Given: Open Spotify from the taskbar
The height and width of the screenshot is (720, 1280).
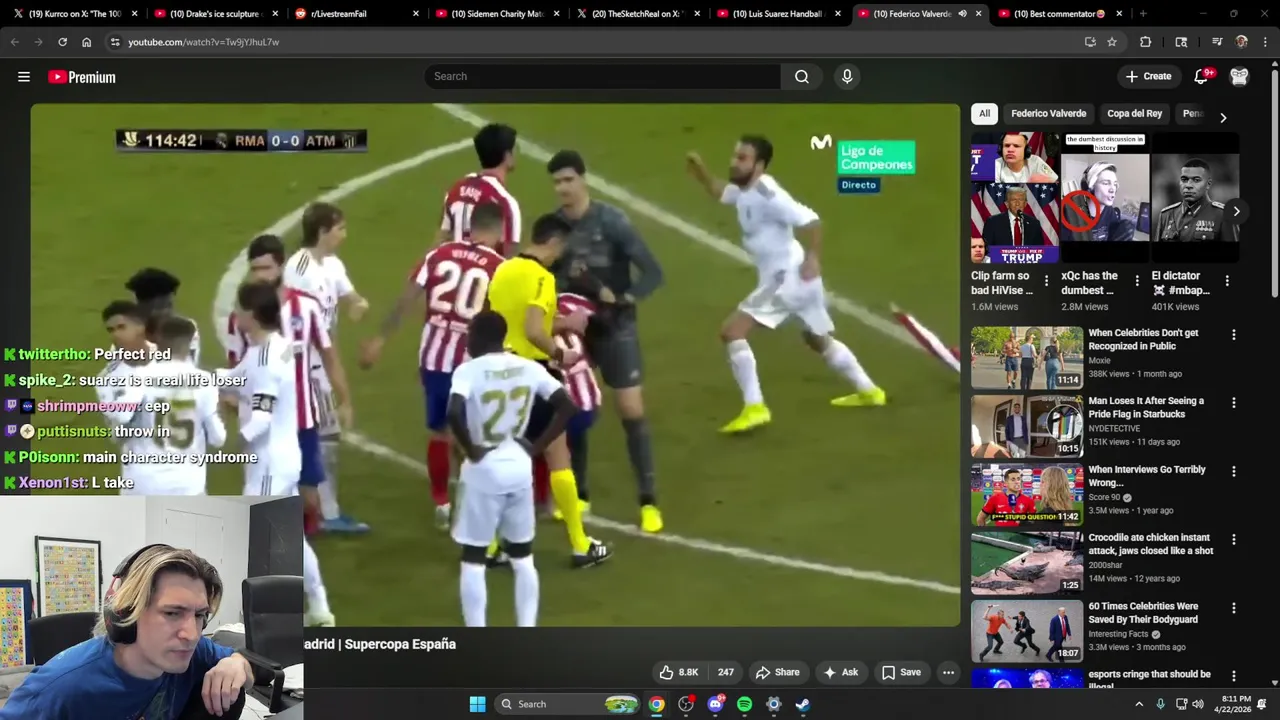Looking at the screenshot, I should [744, 704].
